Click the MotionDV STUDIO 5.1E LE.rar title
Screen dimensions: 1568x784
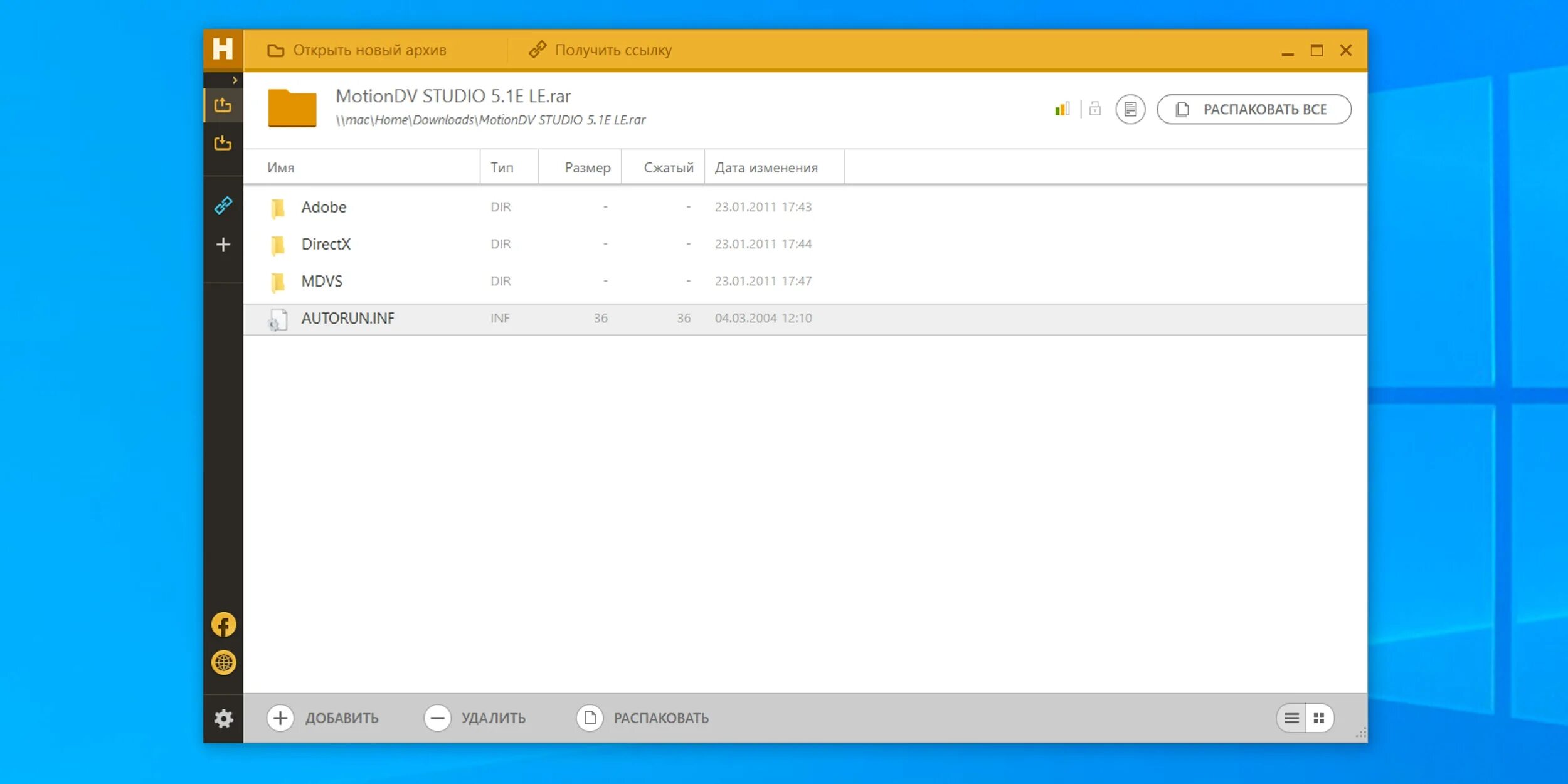[x=453, y=96]
